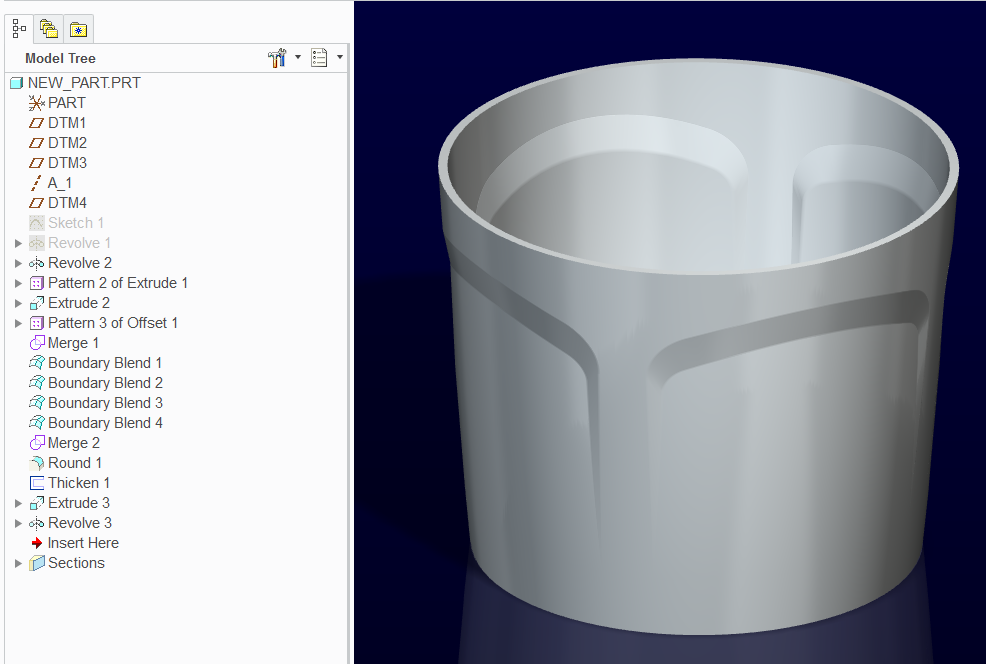Click the Round 1 feature icon
This screenshot has height=664, width=986.
point(36,462)
